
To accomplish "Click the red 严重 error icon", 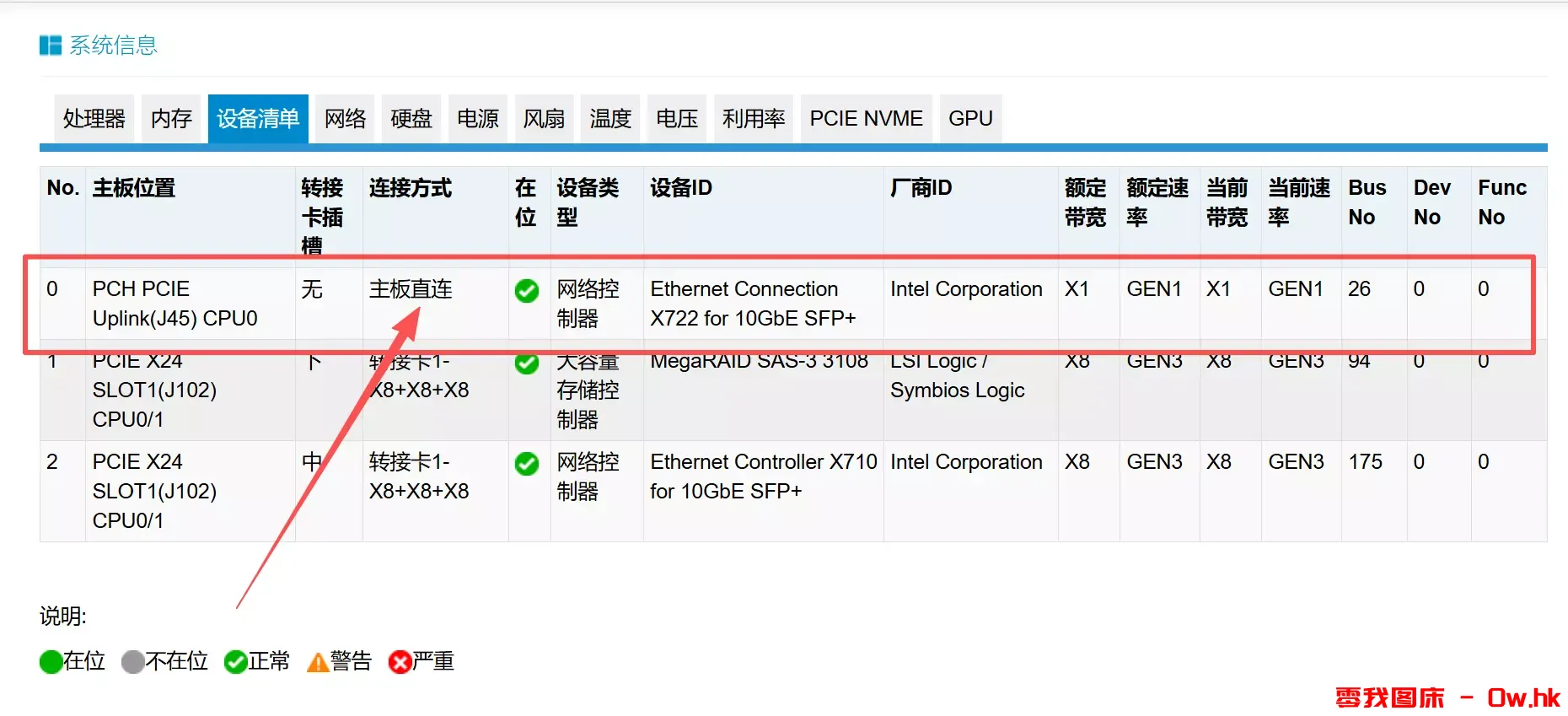I will (x=400, y=662).
